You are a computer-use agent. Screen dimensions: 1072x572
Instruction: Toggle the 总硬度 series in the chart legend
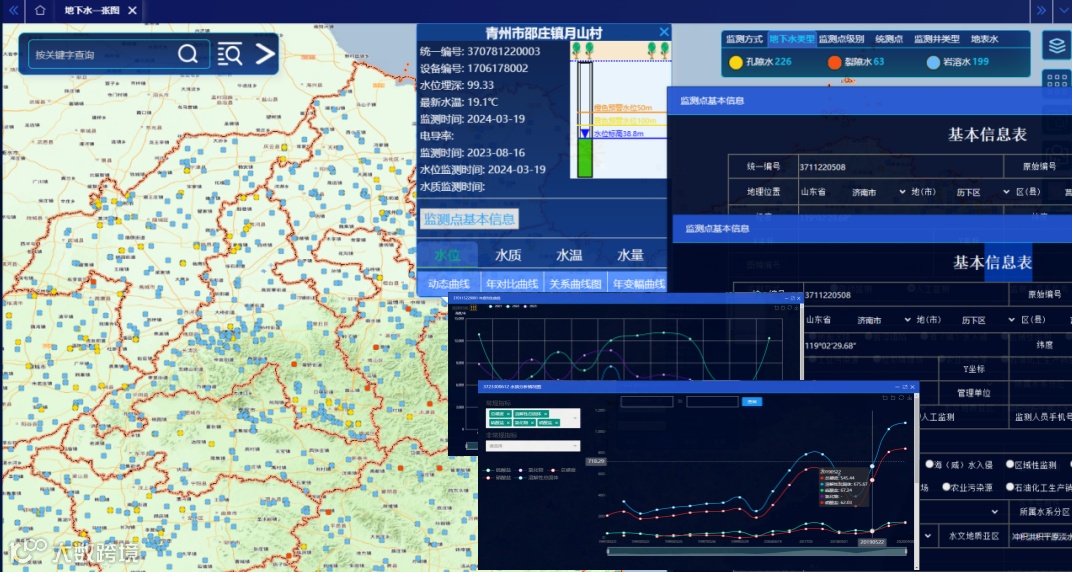click(563, 470)
